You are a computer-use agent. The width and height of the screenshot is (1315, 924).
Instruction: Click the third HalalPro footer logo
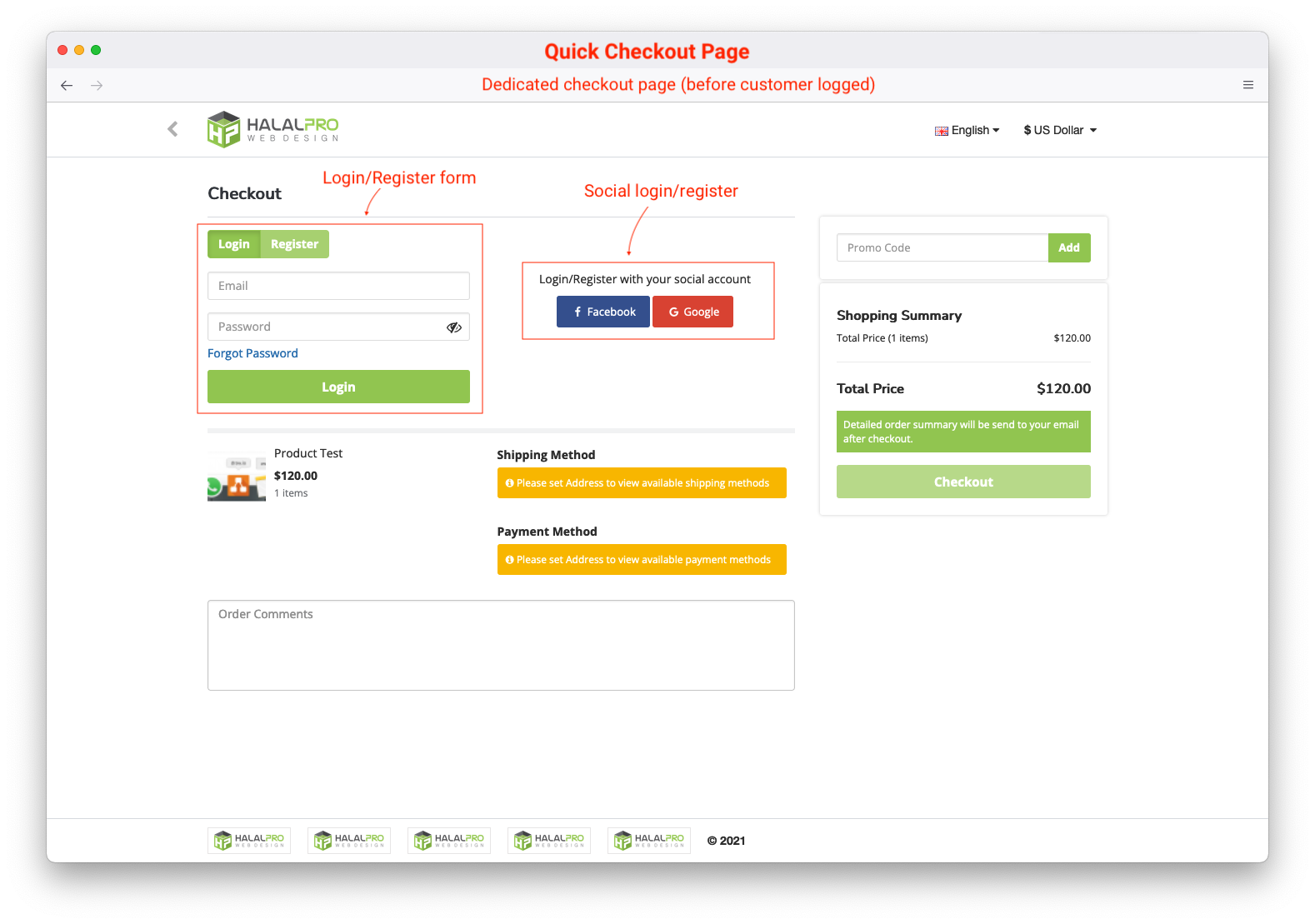tap(449, 841)
